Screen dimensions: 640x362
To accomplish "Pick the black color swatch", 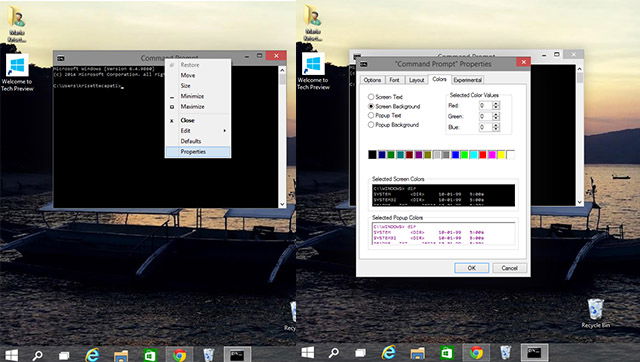I will pyautogui.click(x=372, y=155).
